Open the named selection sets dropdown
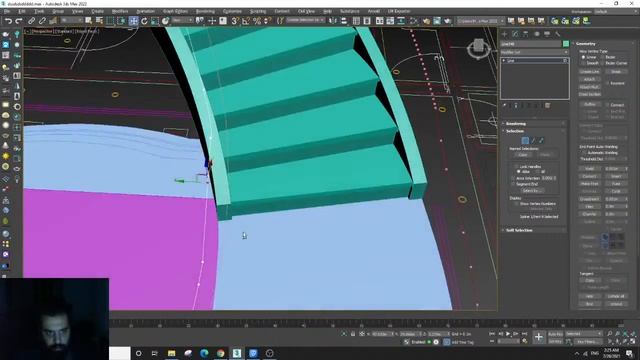 coord(305,20)
